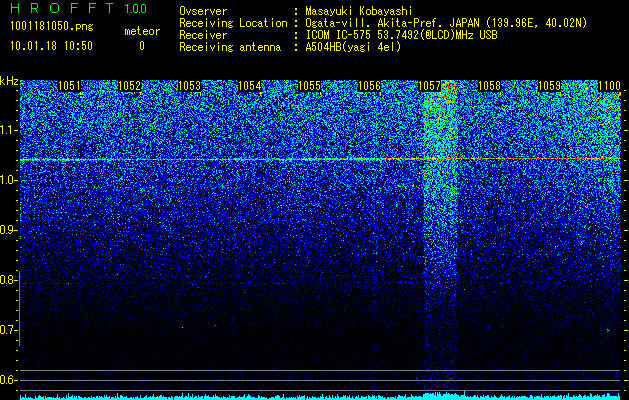Screen dimensions: 629x400
Task: Click the Receiving Location value text
Action: point(446,23)
